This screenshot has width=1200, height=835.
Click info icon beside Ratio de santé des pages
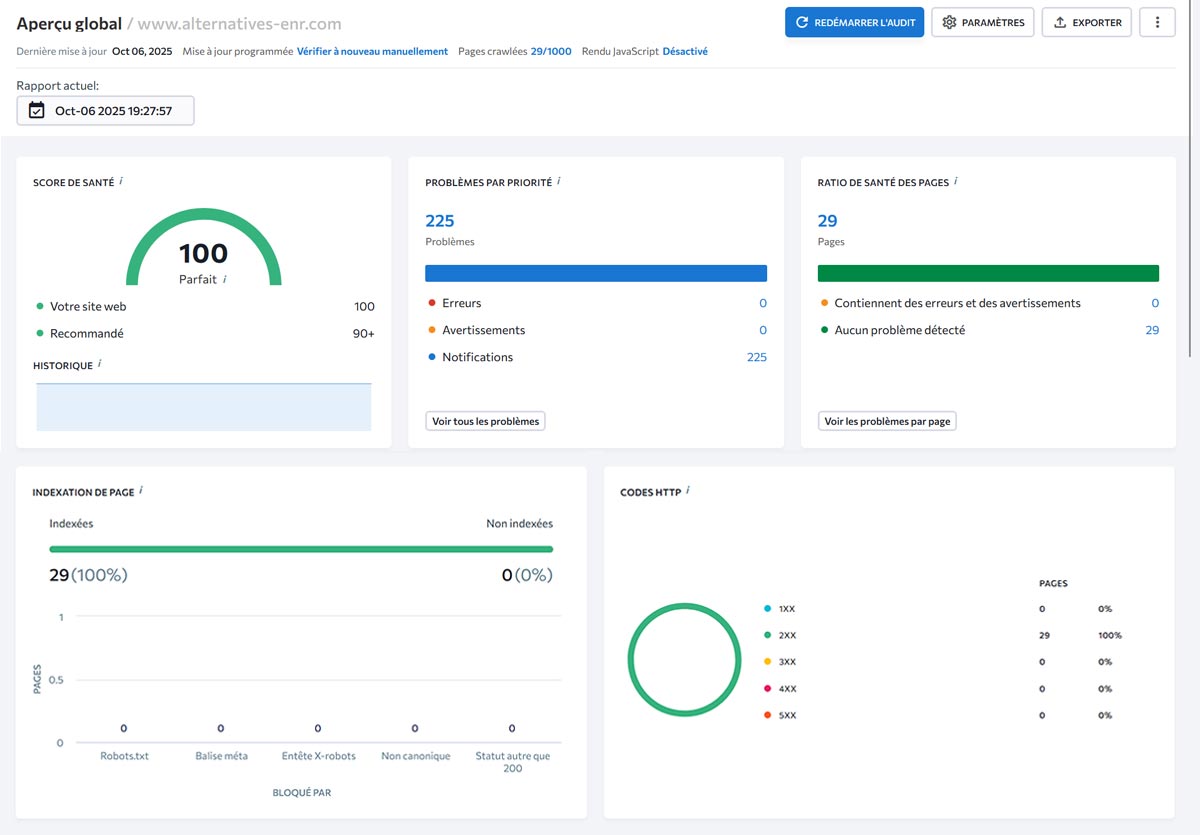coord(956,182)
